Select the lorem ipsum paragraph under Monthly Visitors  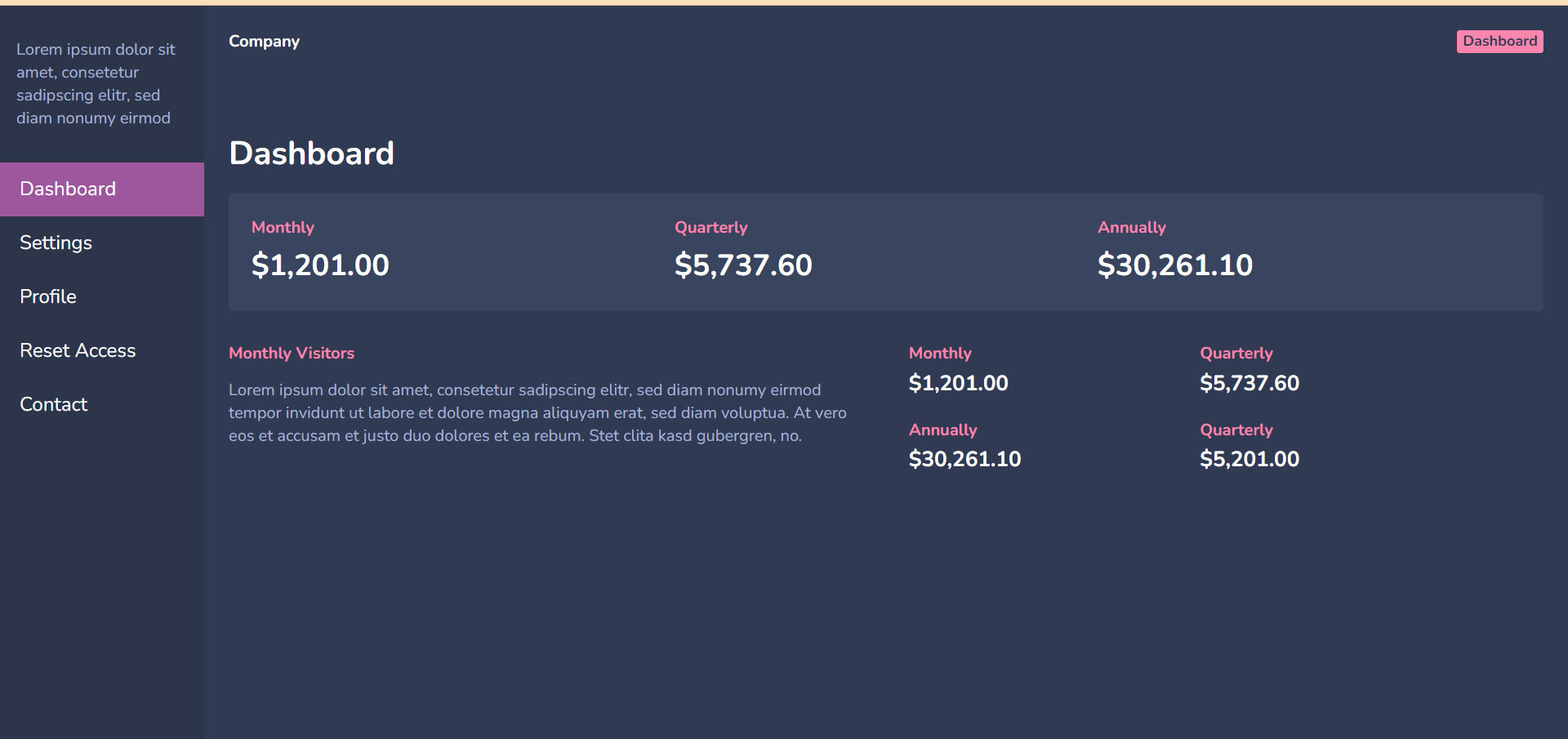(537, 412)
